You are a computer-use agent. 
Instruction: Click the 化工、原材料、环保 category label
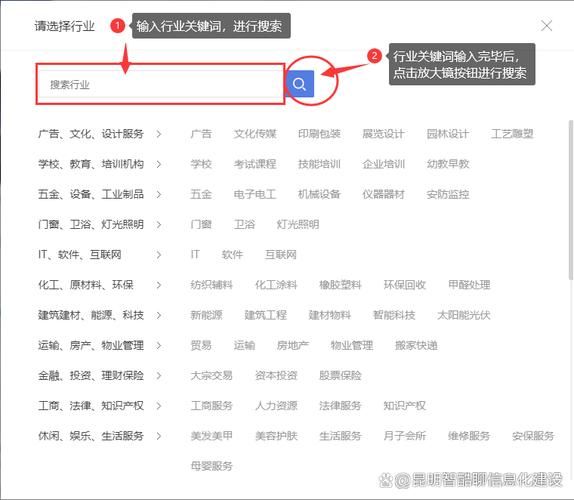tap(86, 285)
